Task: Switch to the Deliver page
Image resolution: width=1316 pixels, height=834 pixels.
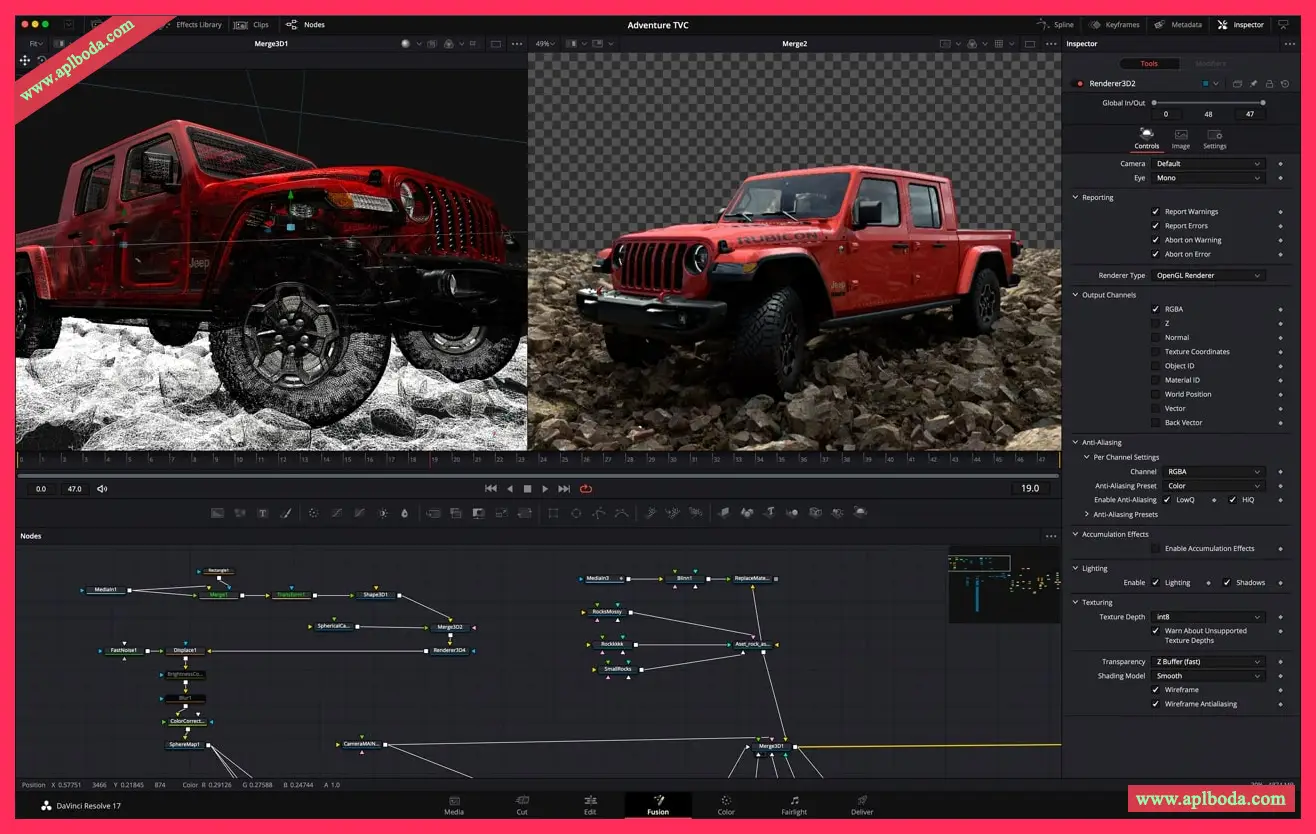Action: click(862, 804)
